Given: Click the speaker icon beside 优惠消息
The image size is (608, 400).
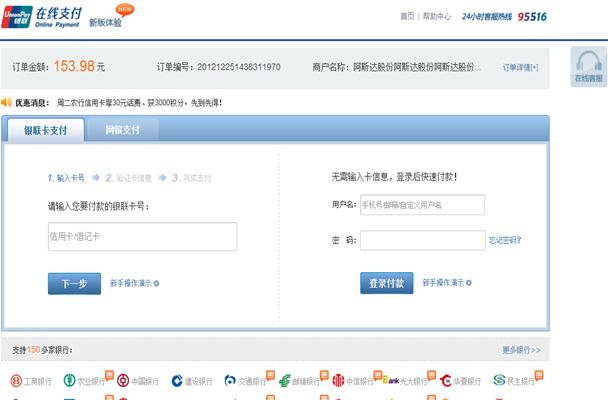Looking at the screenshot, I should click(7, 102).
